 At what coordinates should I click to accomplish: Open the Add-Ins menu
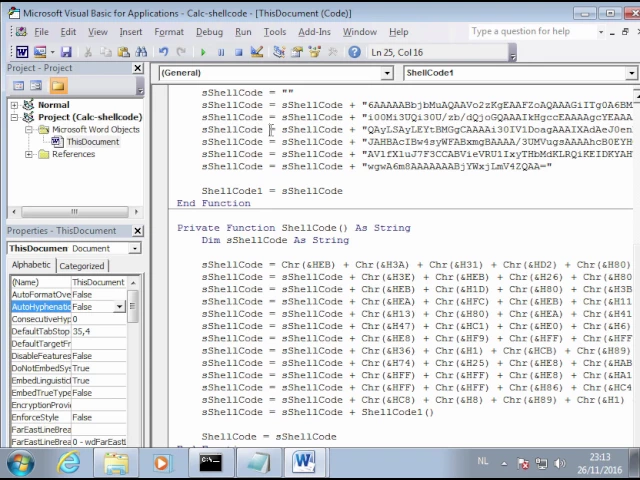click(x=314, y=32)
